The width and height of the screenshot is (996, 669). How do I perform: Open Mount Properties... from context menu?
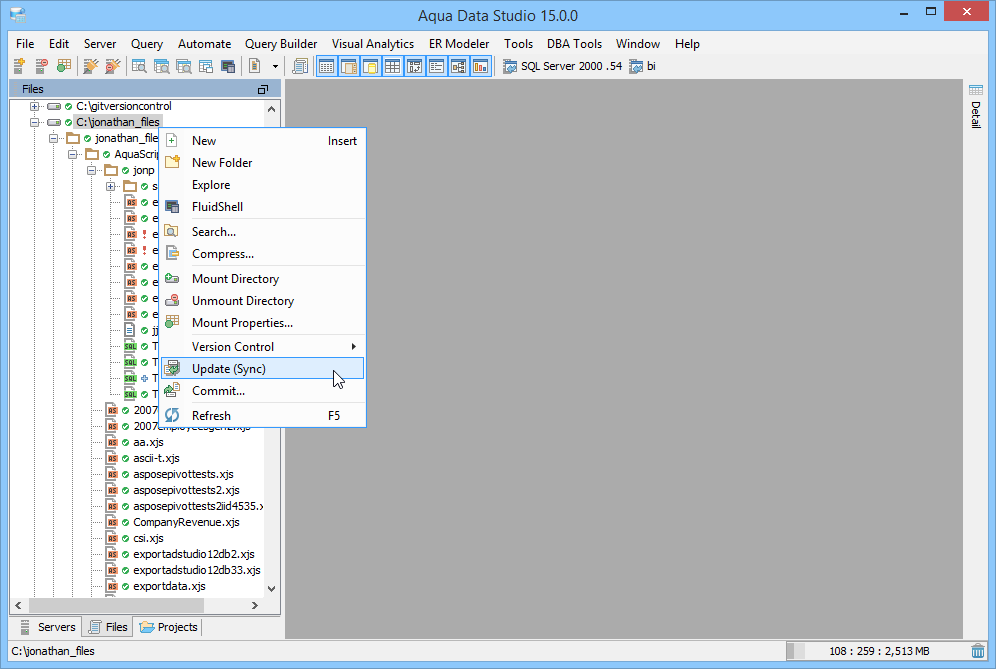click(x=262, y=323)
